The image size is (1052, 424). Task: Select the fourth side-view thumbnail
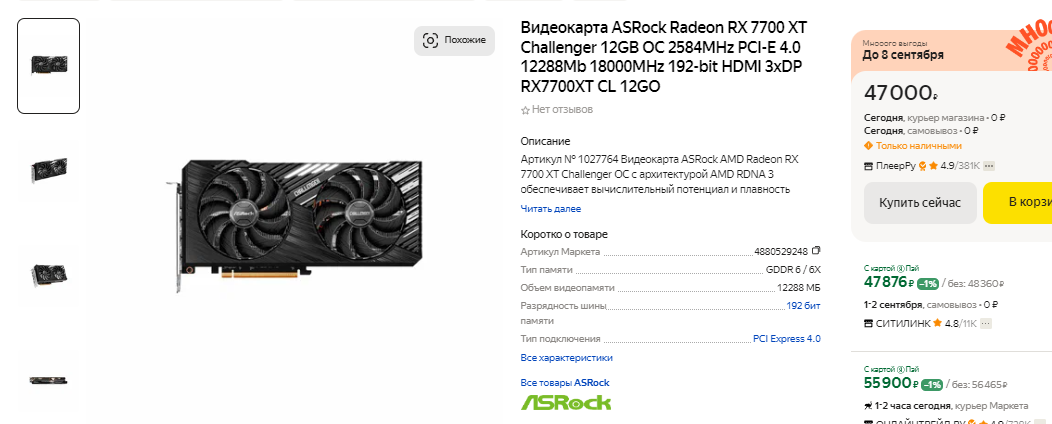tap(48, 380)
